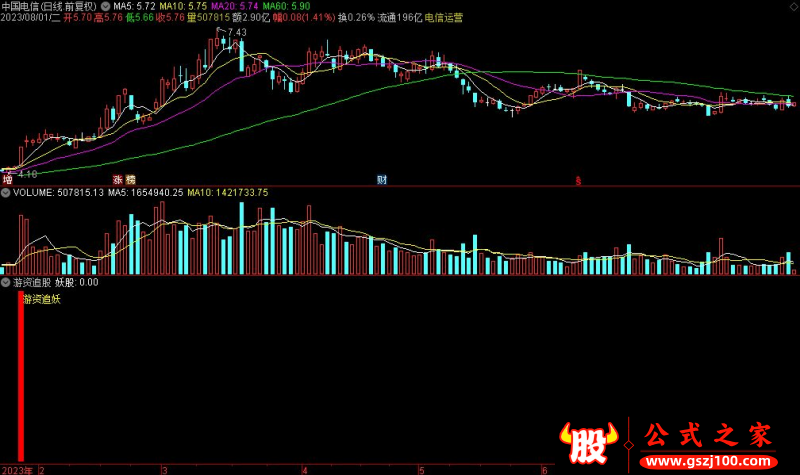Image resolution: width=800 pixels, height=475 pixels.
Task: Click the 流通196亿 float value
Action: click(x=400, y=18)
